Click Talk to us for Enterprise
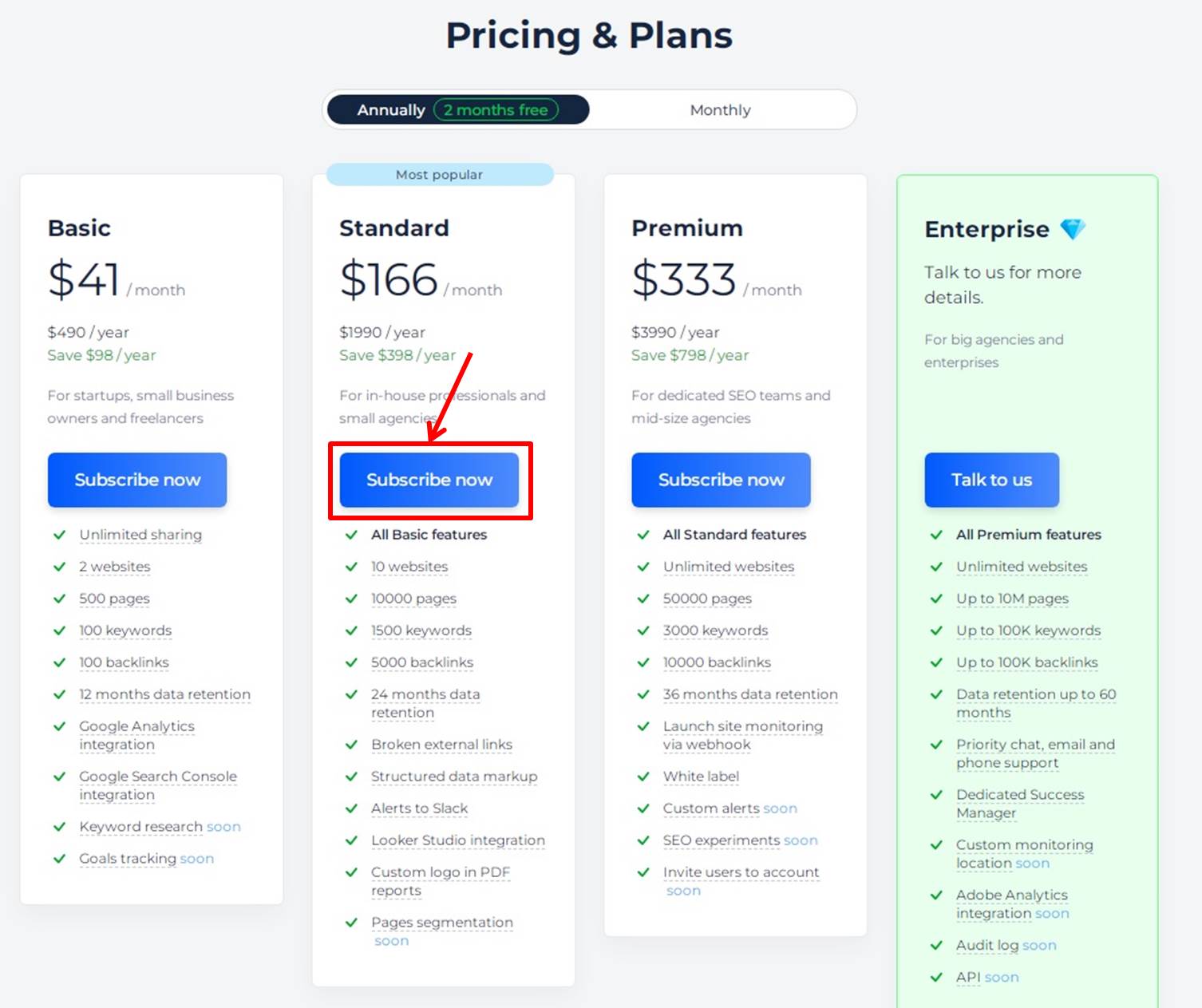This screenshot has height=1008, width=1202. pyautogui.click(x=992, y=480)
